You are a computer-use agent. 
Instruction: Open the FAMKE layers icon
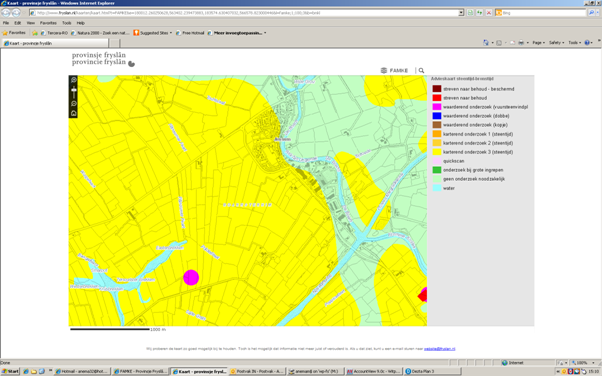[384, 71]
